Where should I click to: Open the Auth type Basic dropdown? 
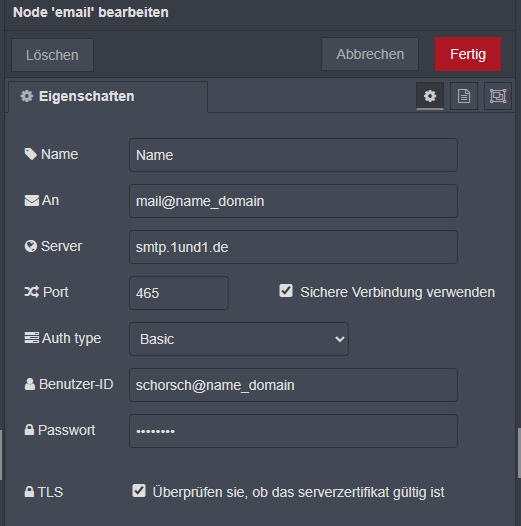[x=239, y=339]
